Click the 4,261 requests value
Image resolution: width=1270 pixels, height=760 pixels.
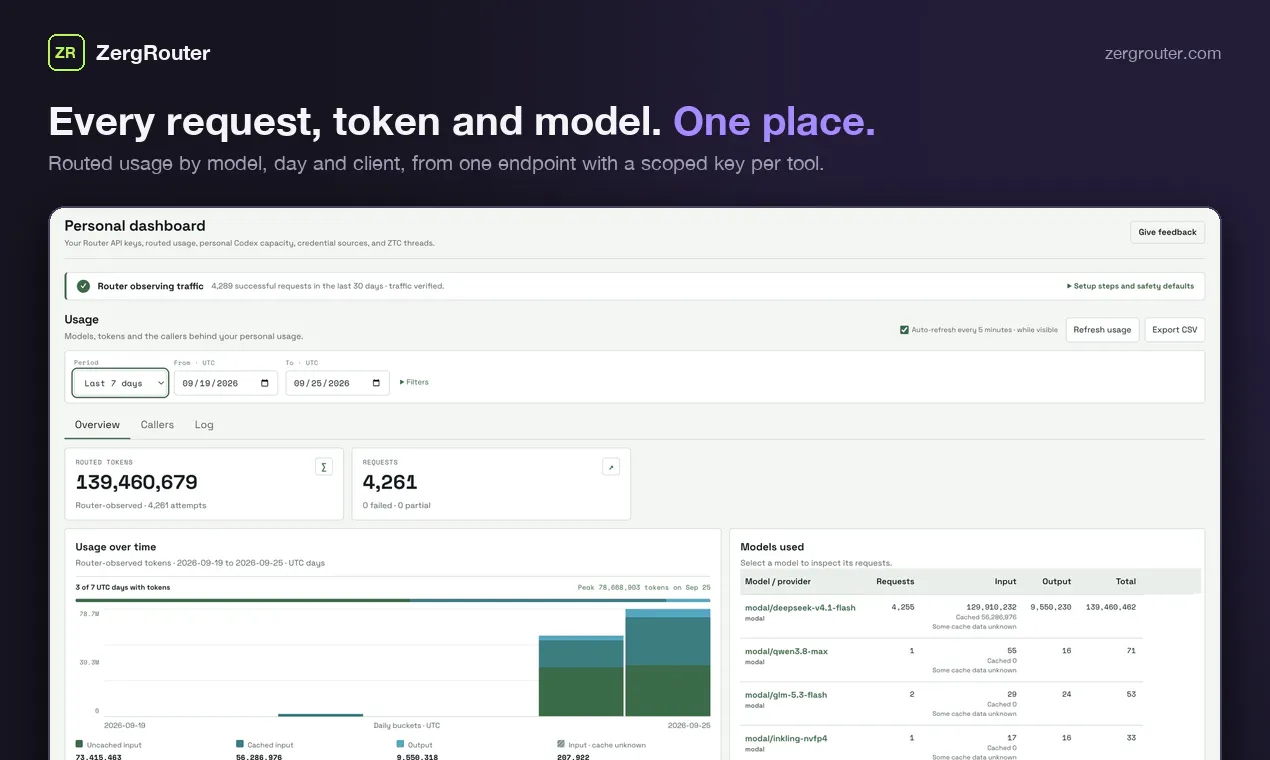point(390,482)
